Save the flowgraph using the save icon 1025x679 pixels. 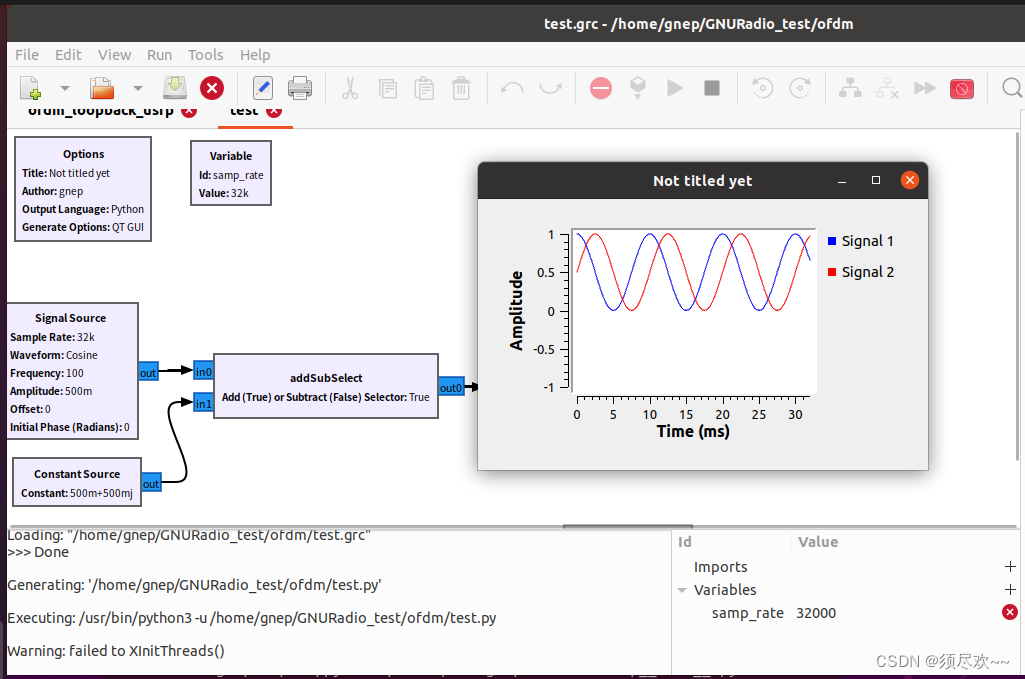(174, 88)
